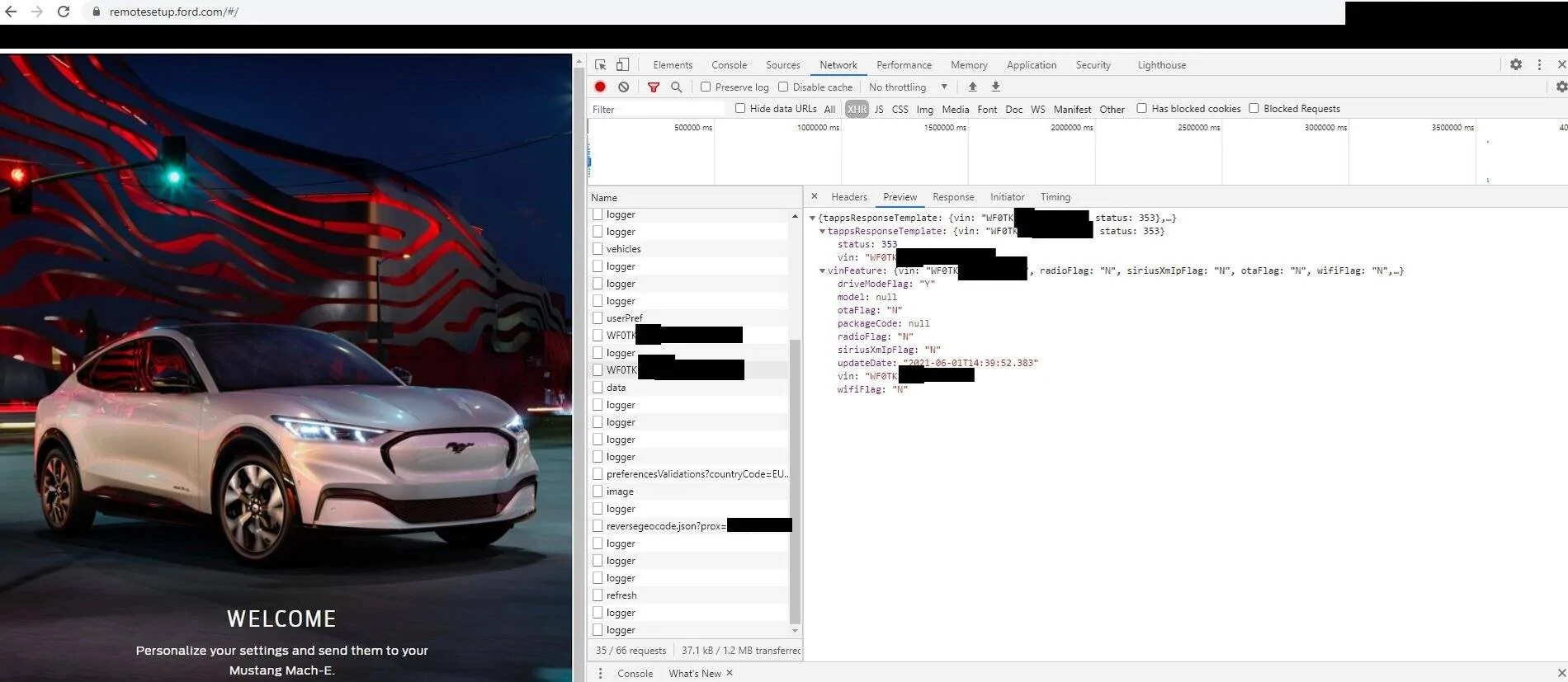This screenshot has height=682, width=1568.
Task: Open the Lighthouse tab
Action: tap(1162, 65)
